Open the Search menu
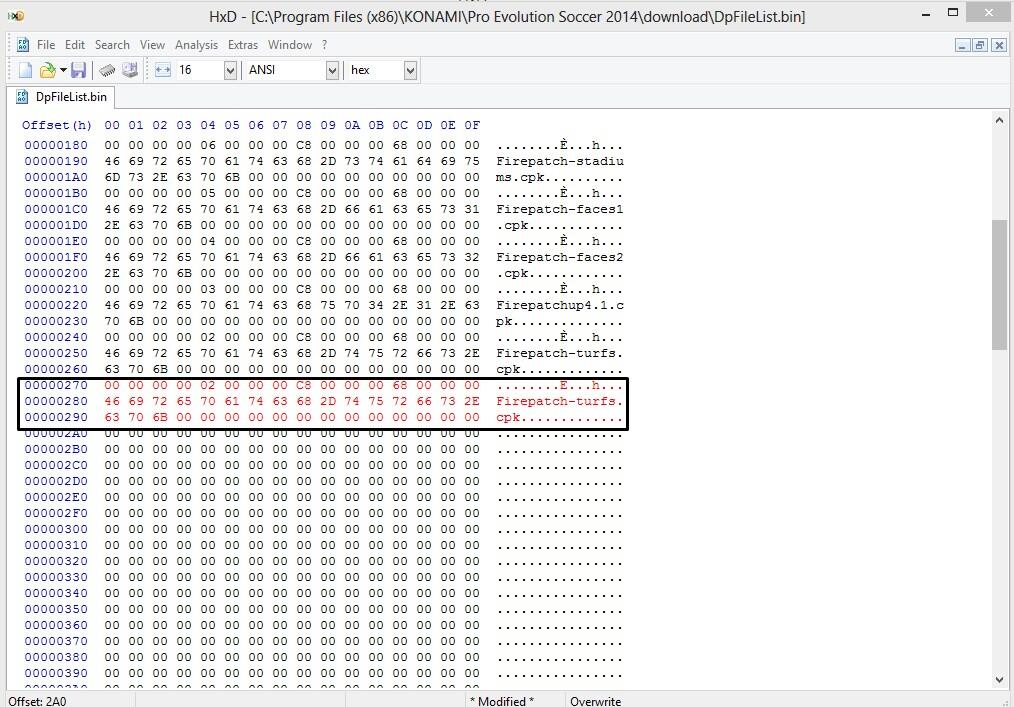This screenshot has height=707, width=1014. pyautogui.click(x=113, y=45)
